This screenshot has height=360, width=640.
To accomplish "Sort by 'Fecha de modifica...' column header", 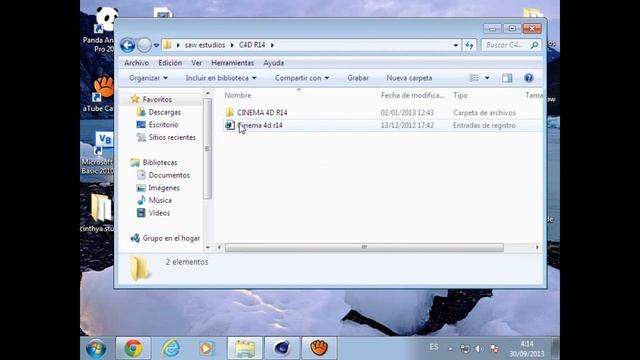I will [x=413, y=95].
